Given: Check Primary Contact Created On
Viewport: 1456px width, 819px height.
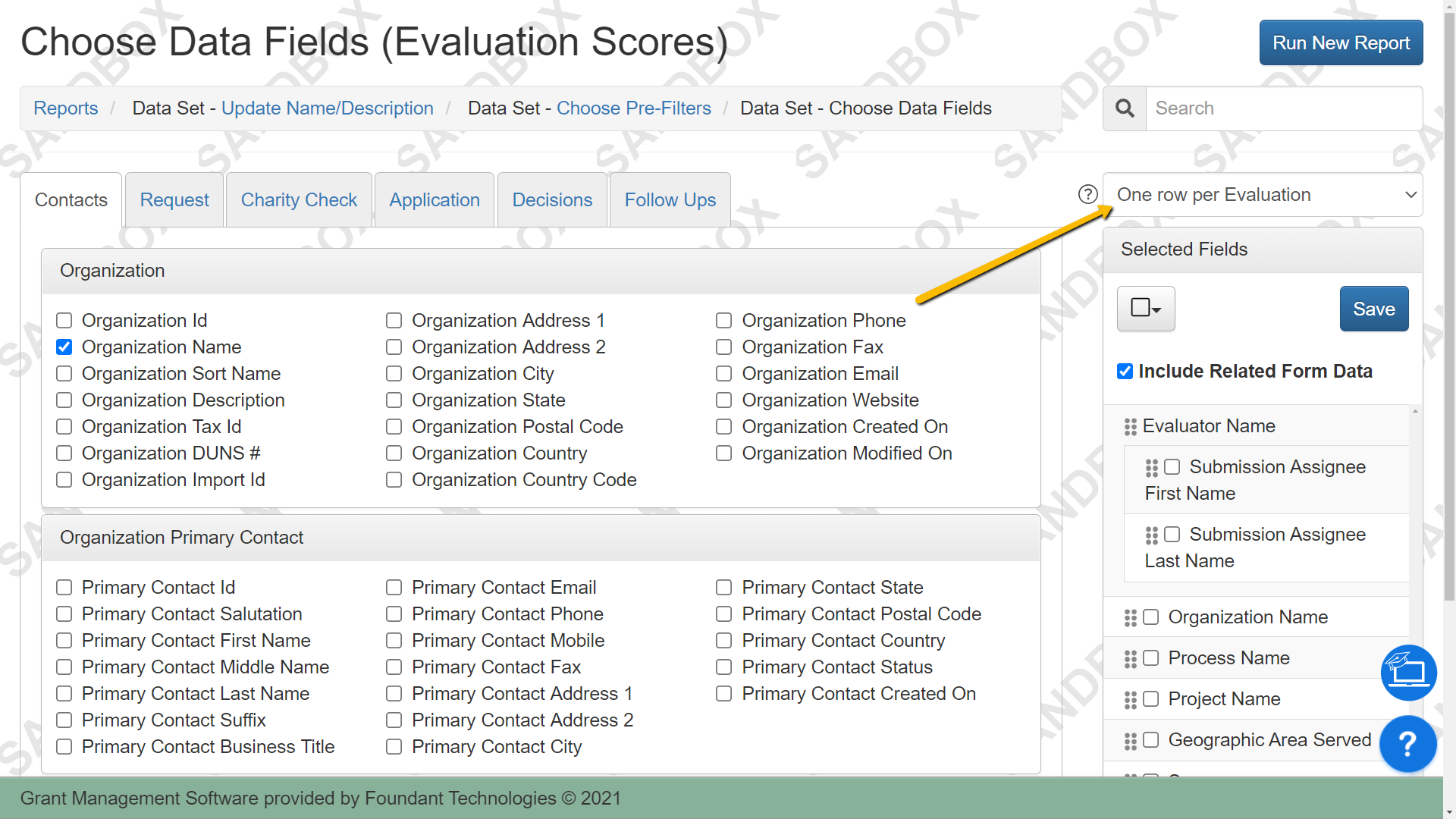Looking at the screenshot, I should tap(724, 694).
